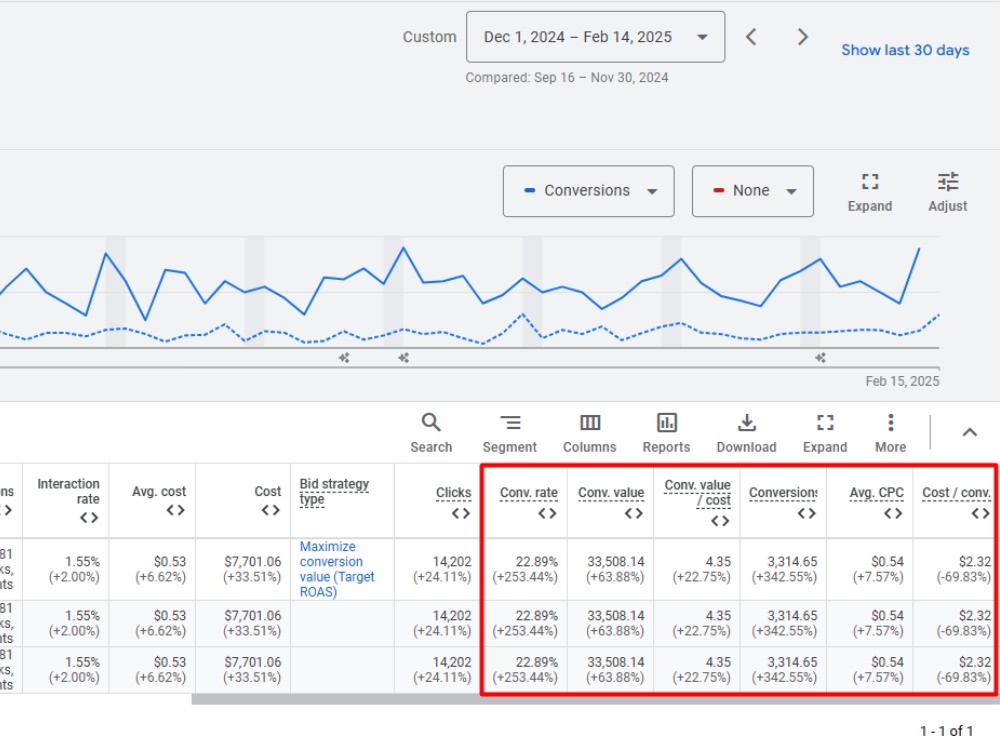
Task: Sort by the Cost / conv. column header
Action: [x=957, y=492]
